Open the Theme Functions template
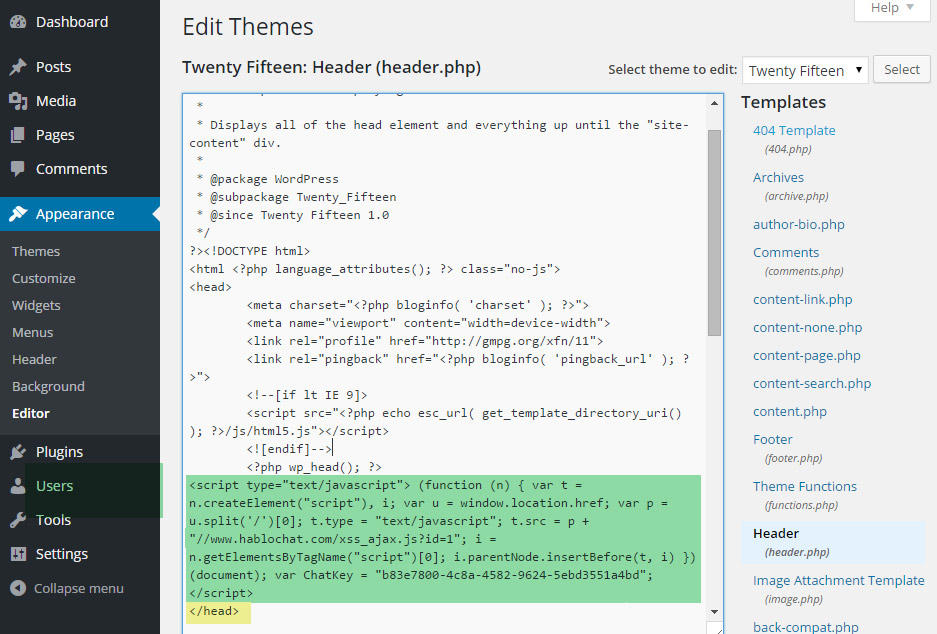Viewport: 937px width, 634px height. [x=804, y=486]
